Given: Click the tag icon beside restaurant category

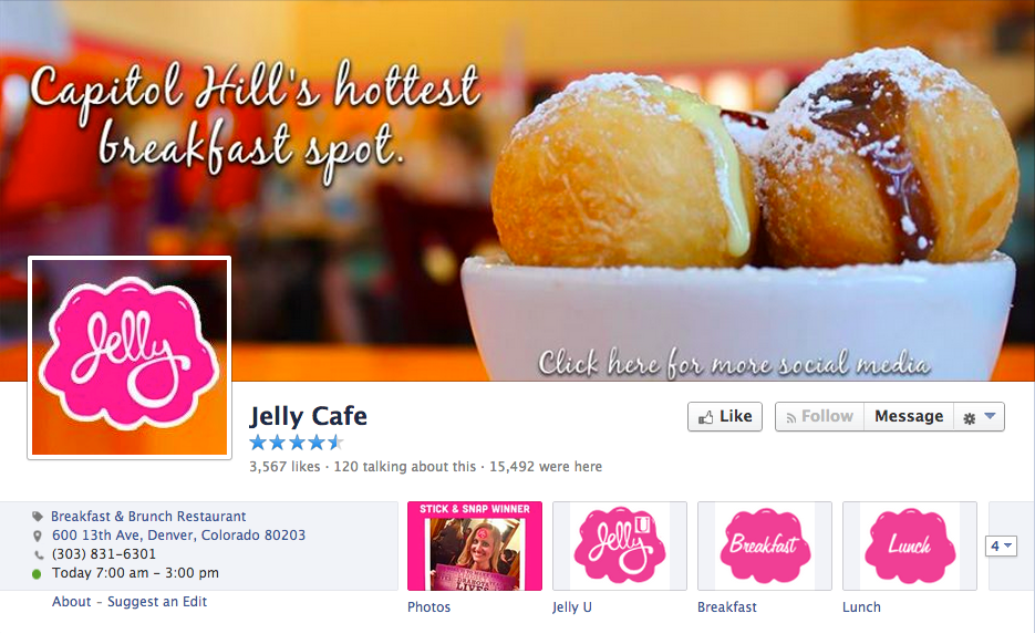Looking at the screenshot, I should click(38, 516).
